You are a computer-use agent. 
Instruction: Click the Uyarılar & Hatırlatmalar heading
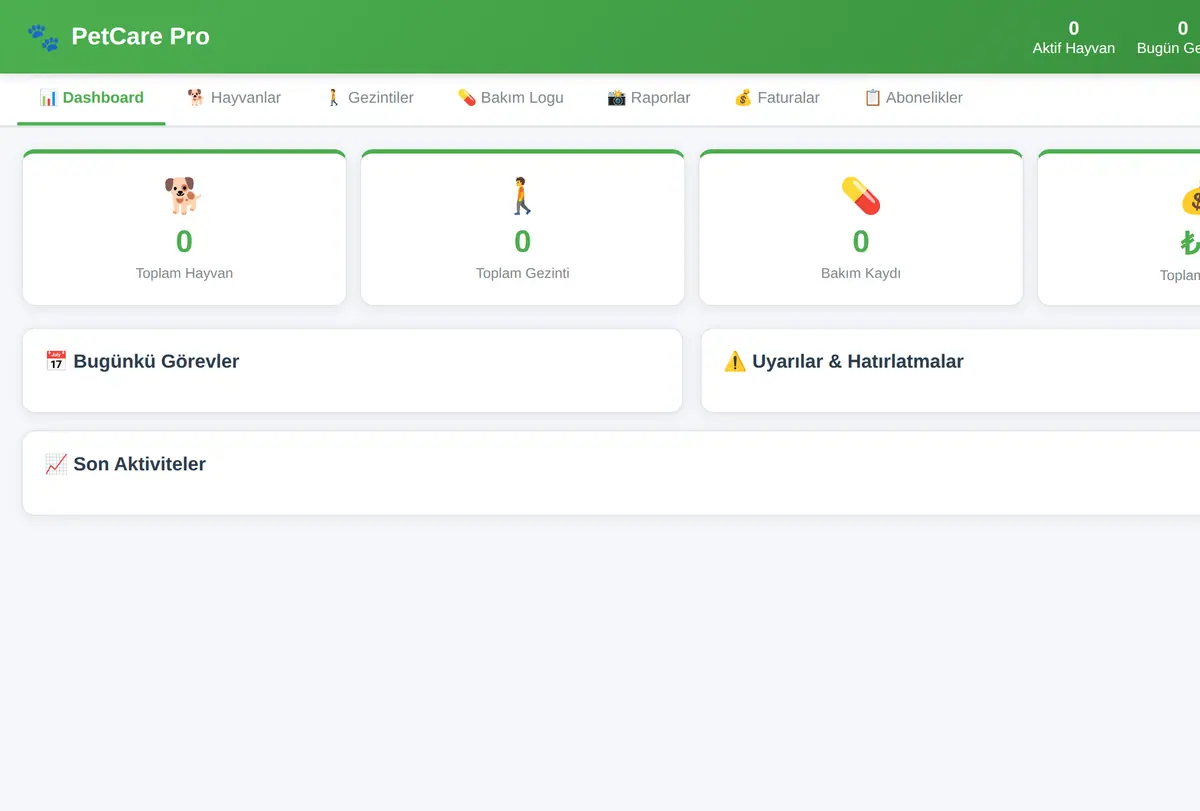pos(857,361)
